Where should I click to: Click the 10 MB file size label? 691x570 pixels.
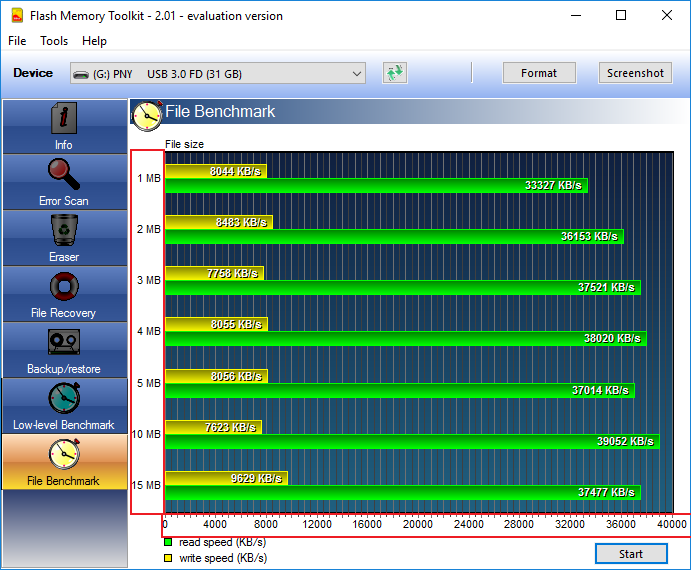point(147,434)
